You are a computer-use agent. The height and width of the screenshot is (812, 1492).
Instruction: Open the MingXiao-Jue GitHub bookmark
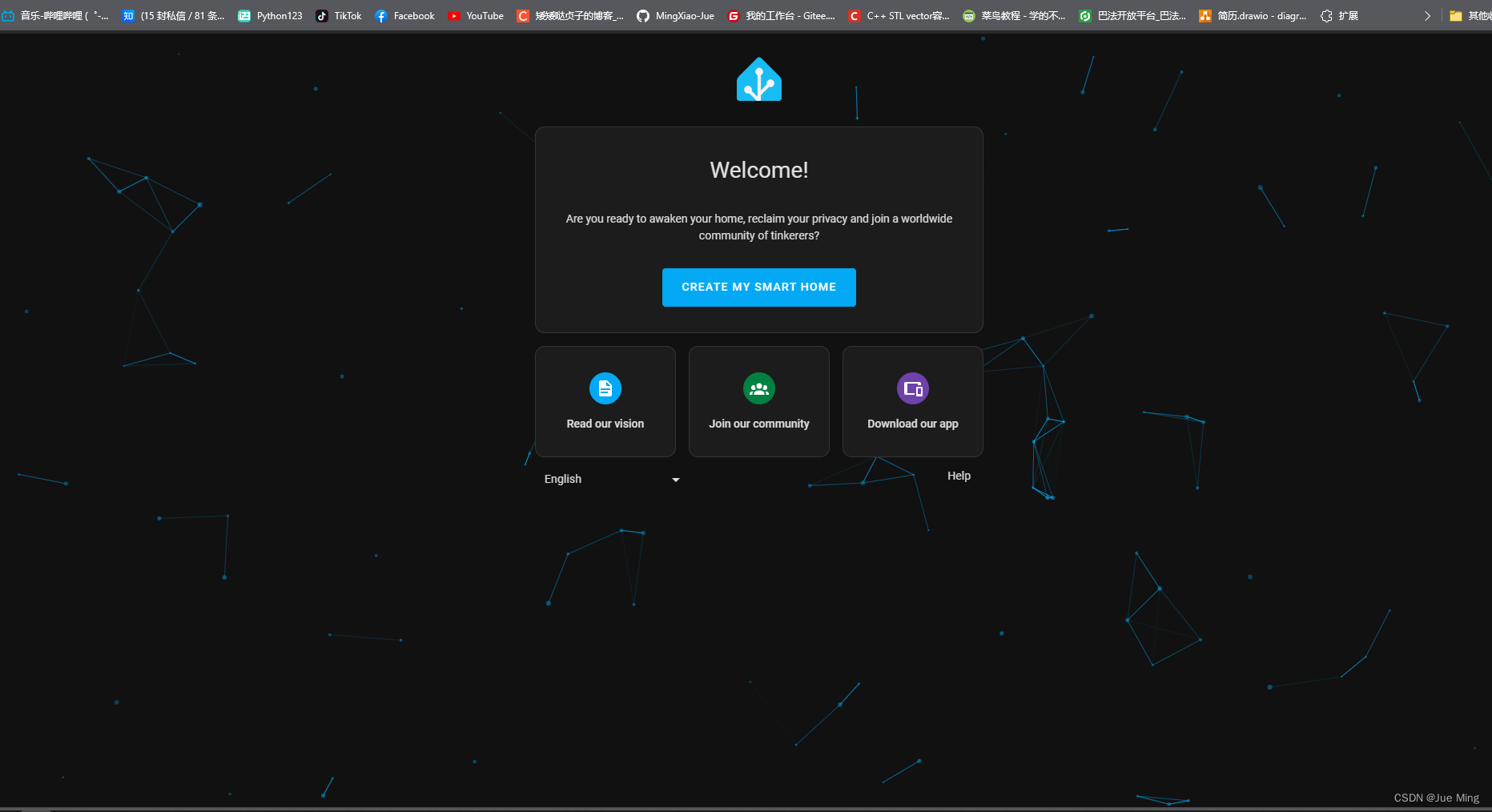(x=675, y=15)
